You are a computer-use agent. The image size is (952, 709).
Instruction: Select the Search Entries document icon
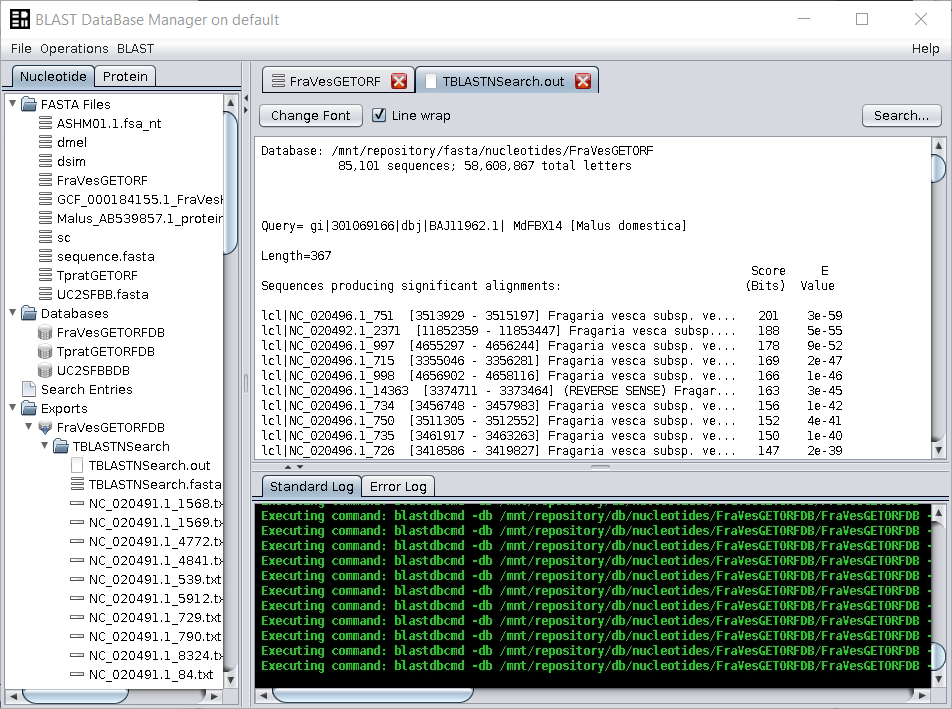tap(29, 389)
